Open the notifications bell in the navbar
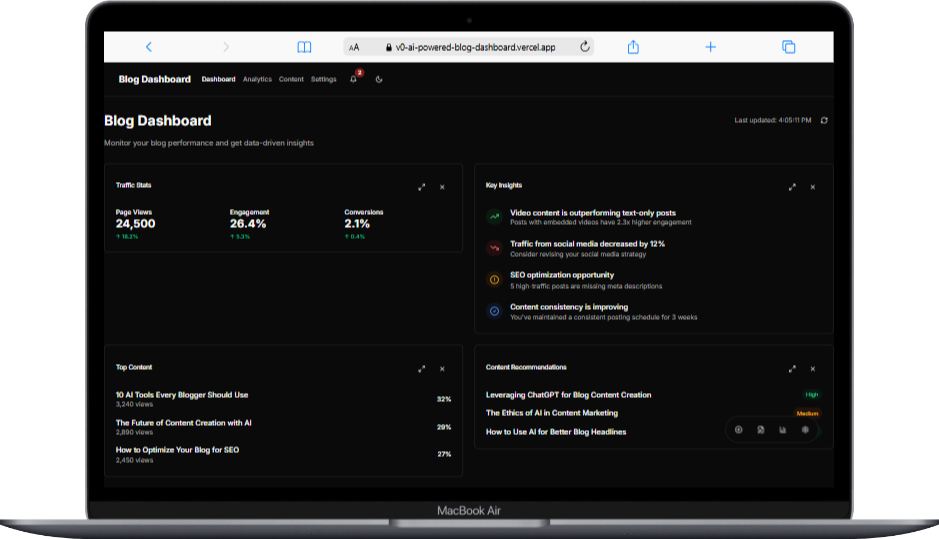Image resolution: width=939 pixels, height=539 pixels. point(353,79)
